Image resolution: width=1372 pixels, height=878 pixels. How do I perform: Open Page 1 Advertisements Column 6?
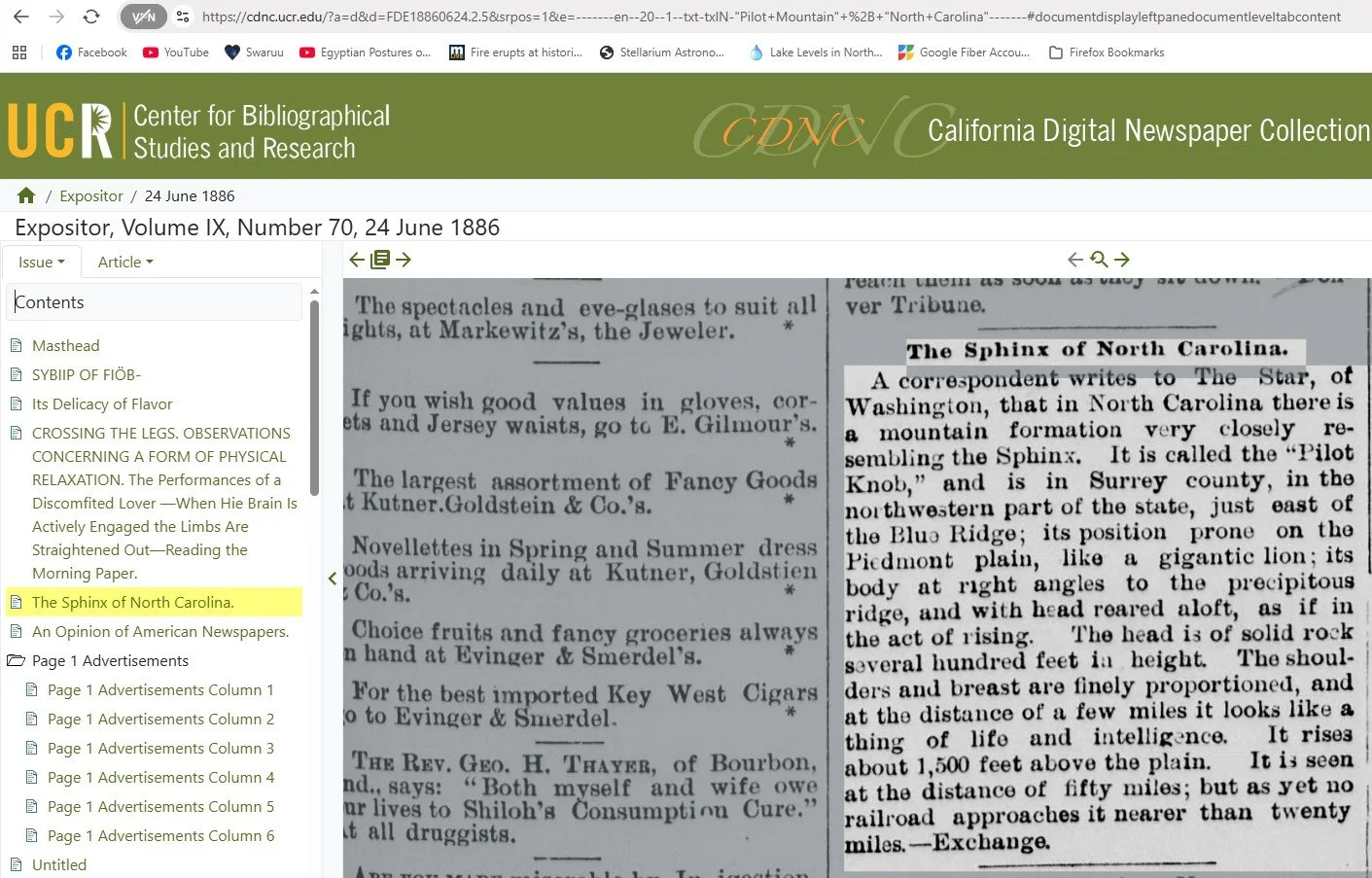160,835
